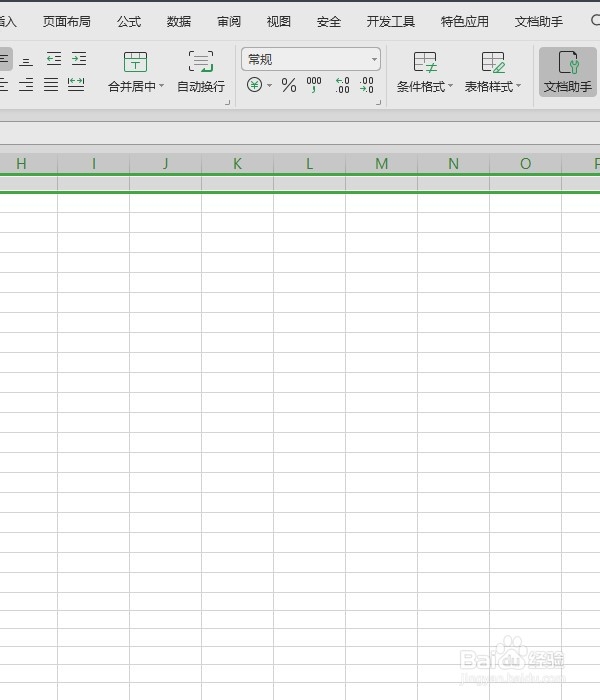The height and width of the screenshot is (700, 600).
Task: Switch to the 审阅 tab
Action: click(229, 21)
